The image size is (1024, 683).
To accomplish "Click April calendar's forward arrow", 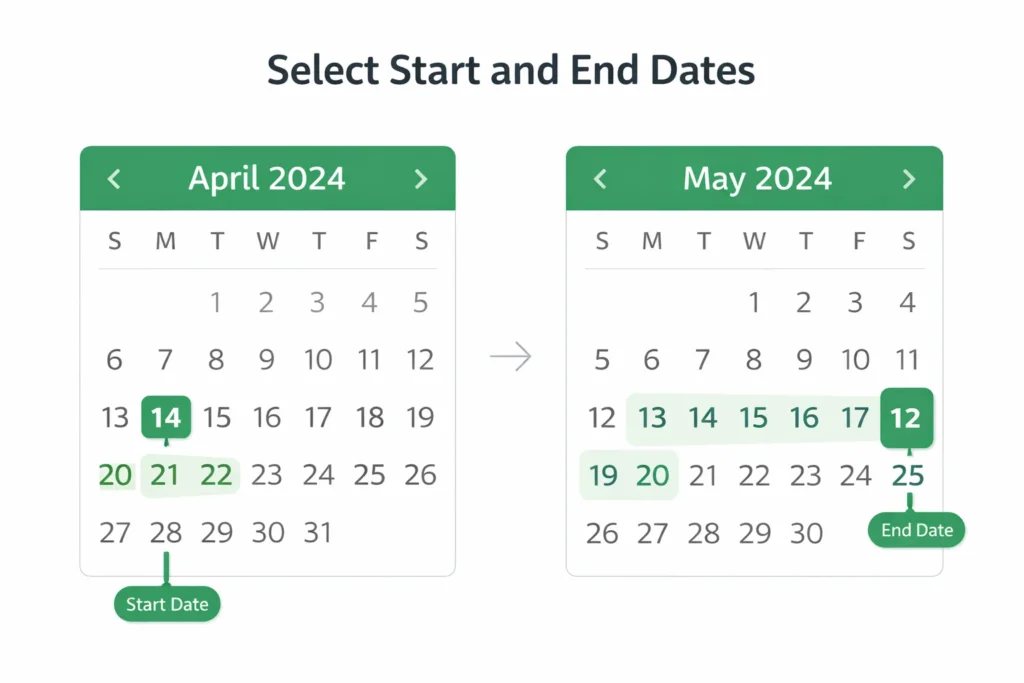I will click(x=421, y=178).
